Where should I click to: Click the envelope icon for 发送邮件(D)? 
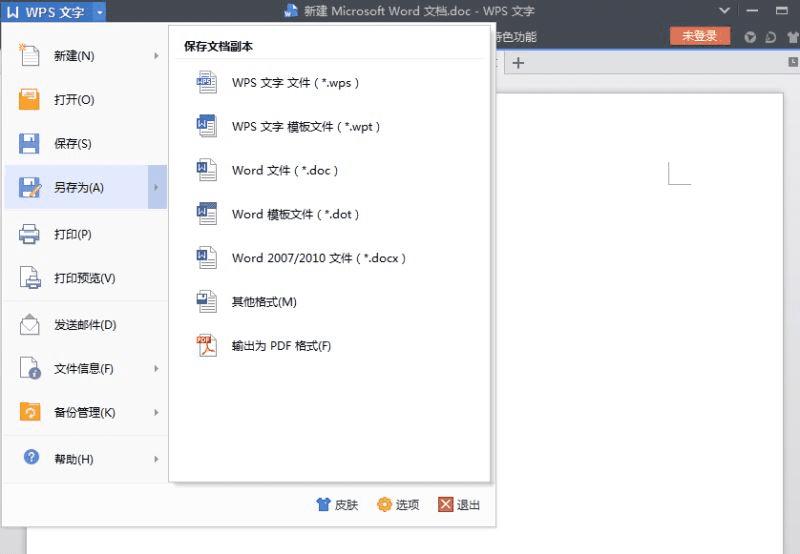(x=29, y=324)
